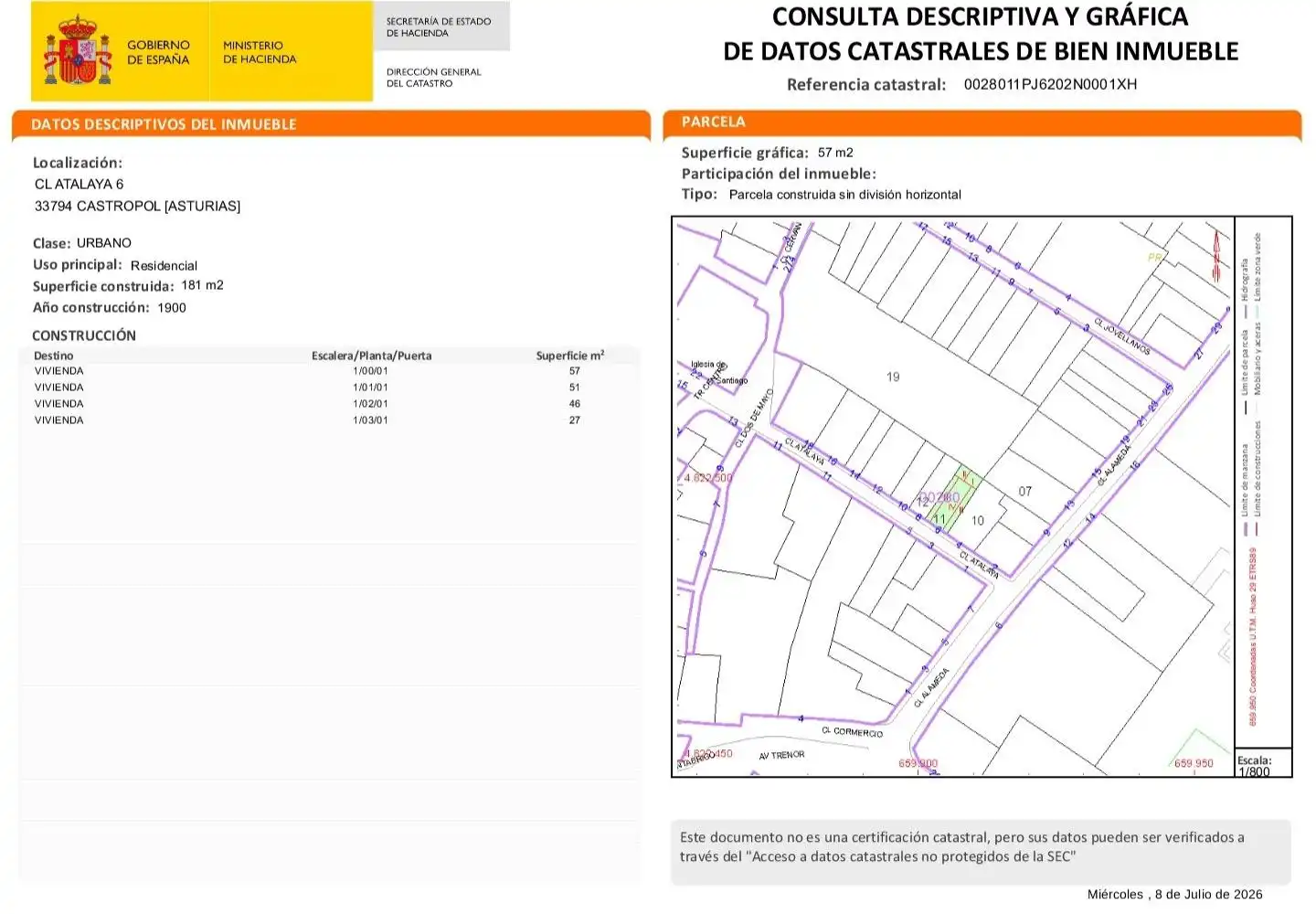Click coordinate label 659.950 on map
Viewport: 1316px width, 914px height.
[1194, 764]
